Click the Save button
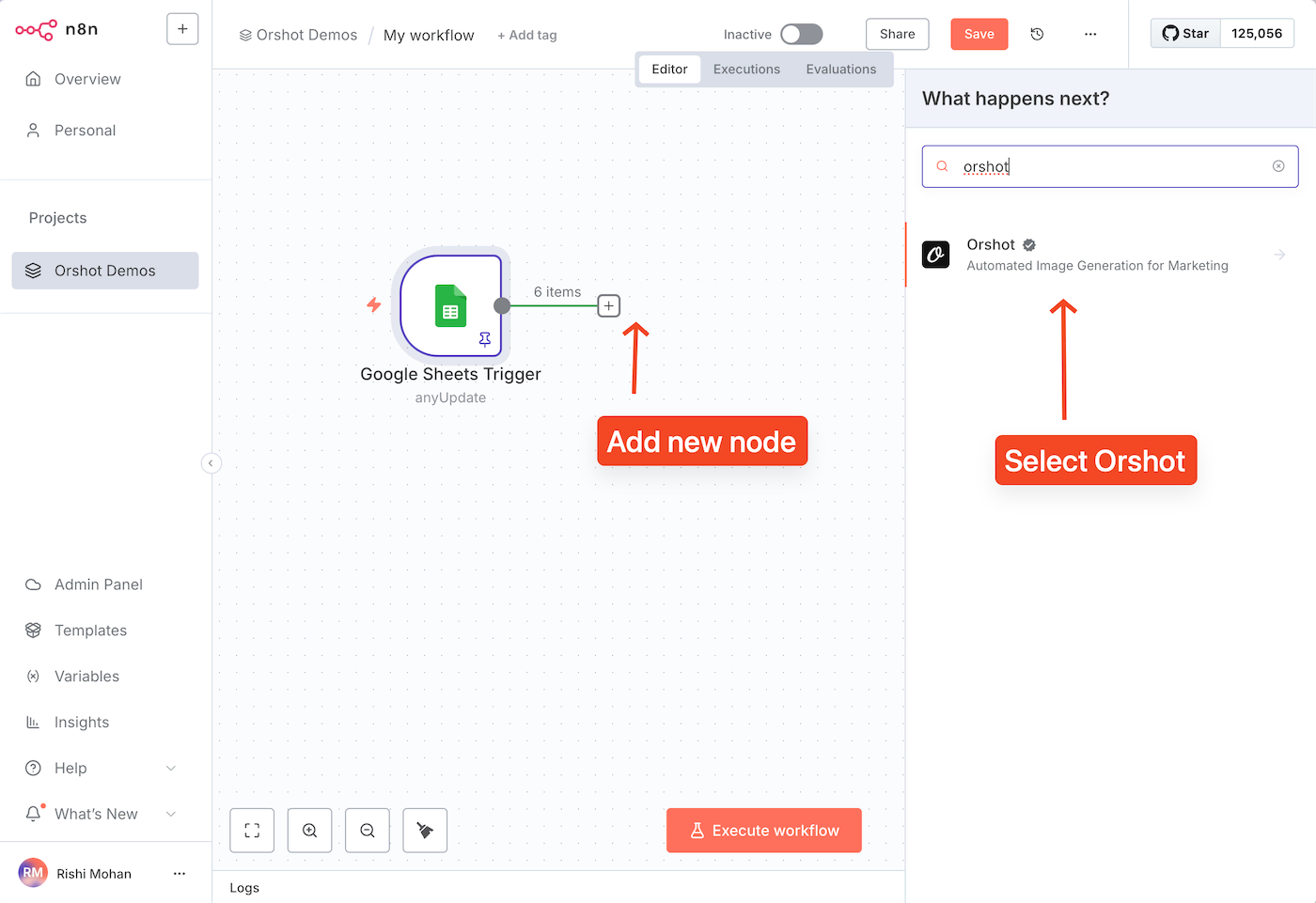The height and width of the screenshot is (903, 1316). 979,34
